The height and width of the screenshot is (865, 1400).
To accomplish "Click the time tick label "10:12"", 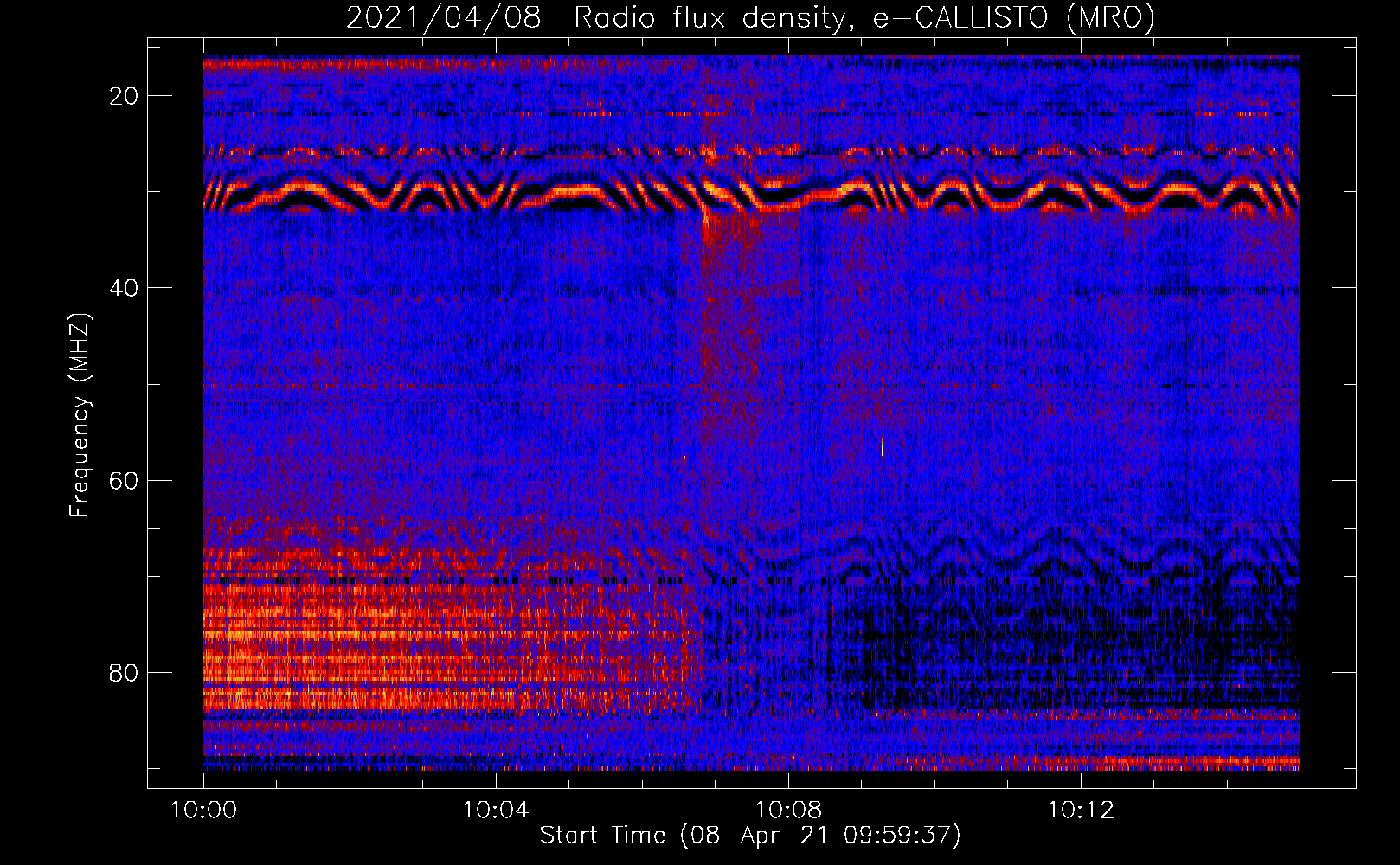I will (1081, 811).
